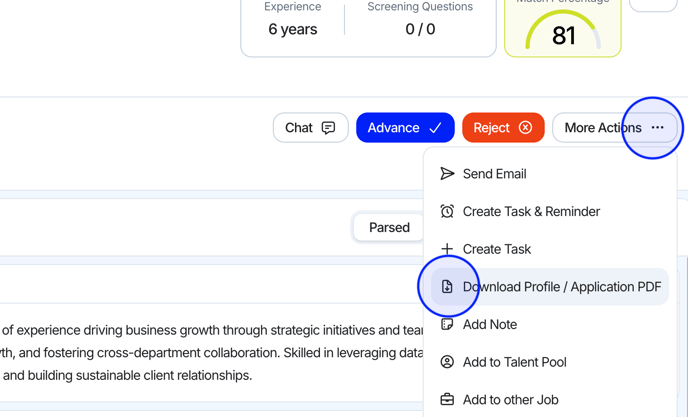Image resolution: width=688 pixels, height=417 pixels.
Task: Click the person icon for Talent Pool
Action: point(447,362)
